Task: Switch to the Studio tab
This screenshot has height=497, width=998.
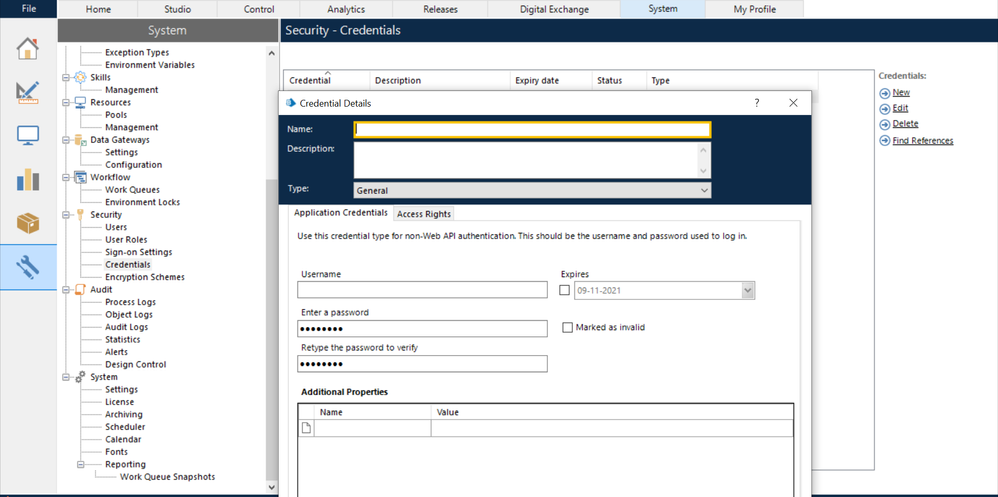Action: (x=178, y=9)
